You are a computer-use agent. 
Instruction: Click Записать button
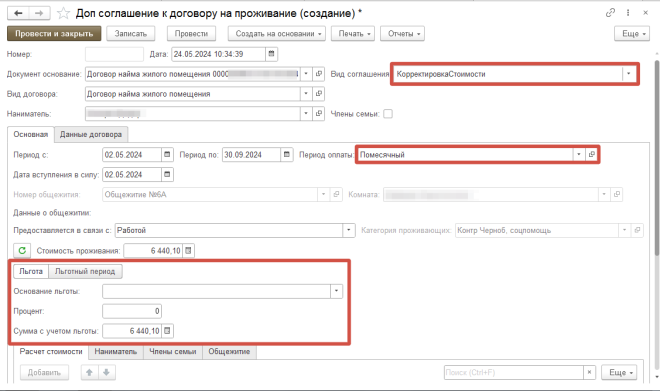pyautogui.click(x=130, y=34)
